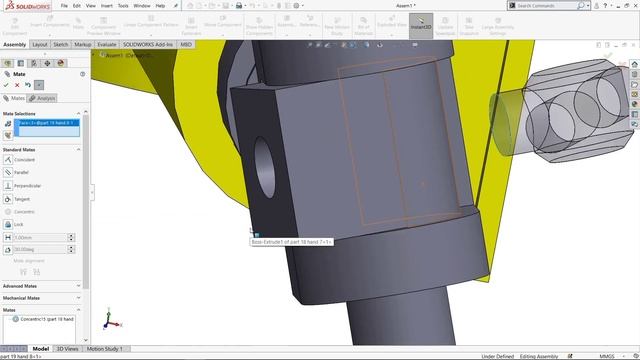Image resolution: width=640 pixels, height=360 pixels.
Task: Open the Analysis tab in Mate panel
Action: [42, 98]
